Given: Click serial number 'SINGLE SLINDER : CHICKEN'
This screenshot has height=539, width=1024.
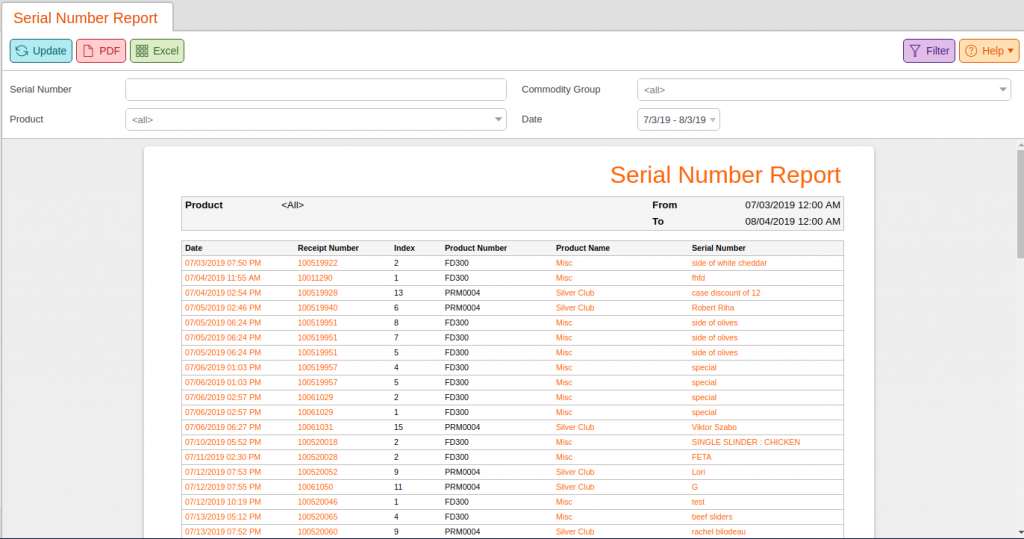Looking at the screenshot, I should [746, 442].
